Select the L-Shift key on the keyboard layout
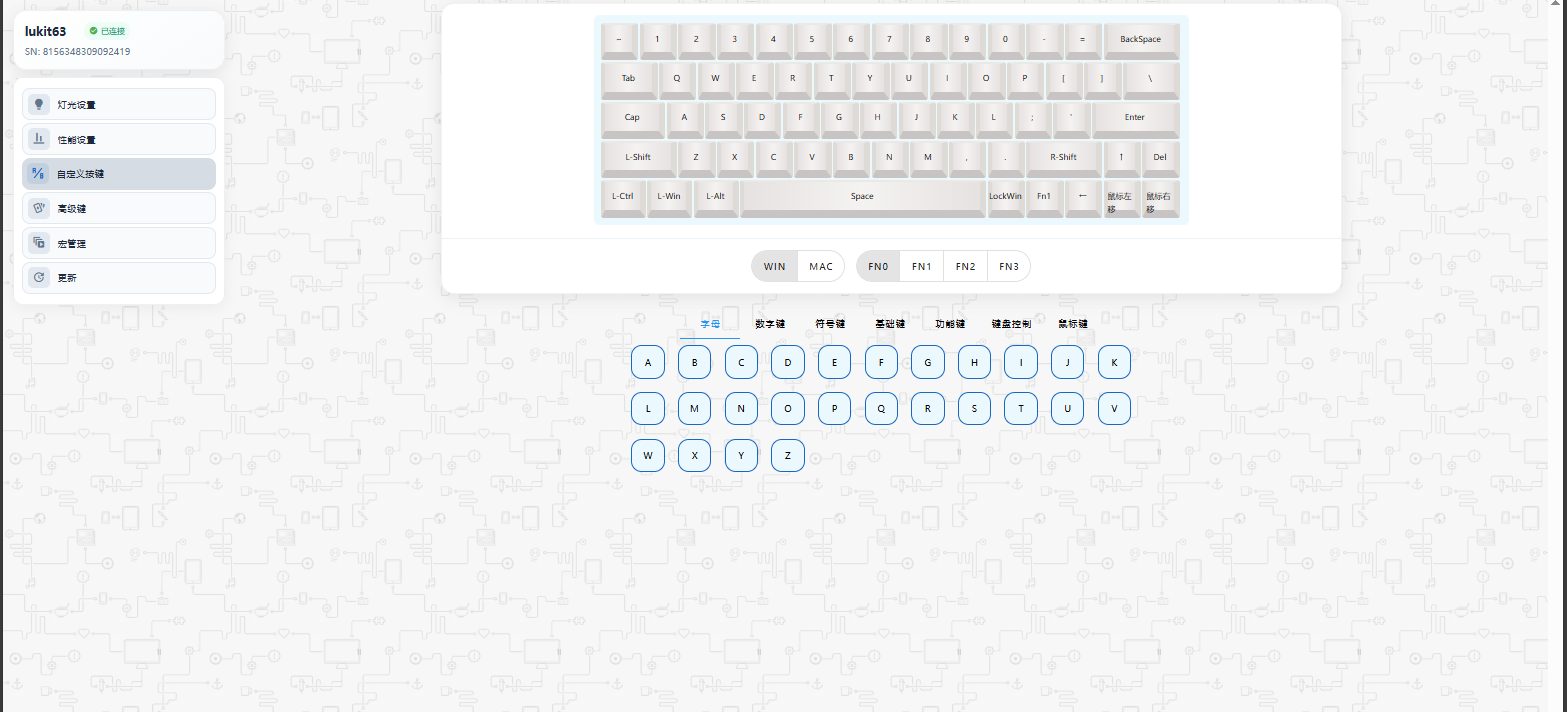This screenshot has height=712, width=1567. pyautogui.click(x=638, y=158)
